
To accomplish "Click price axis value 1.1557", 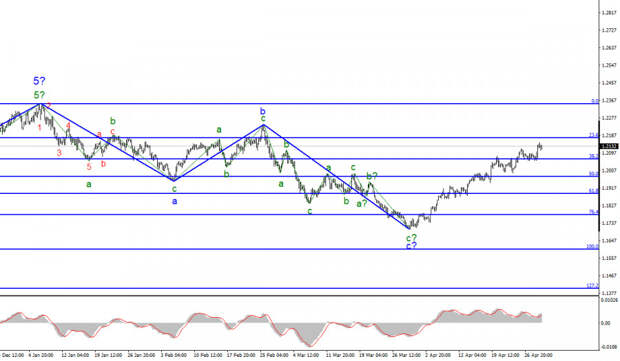I will [609, 258].
